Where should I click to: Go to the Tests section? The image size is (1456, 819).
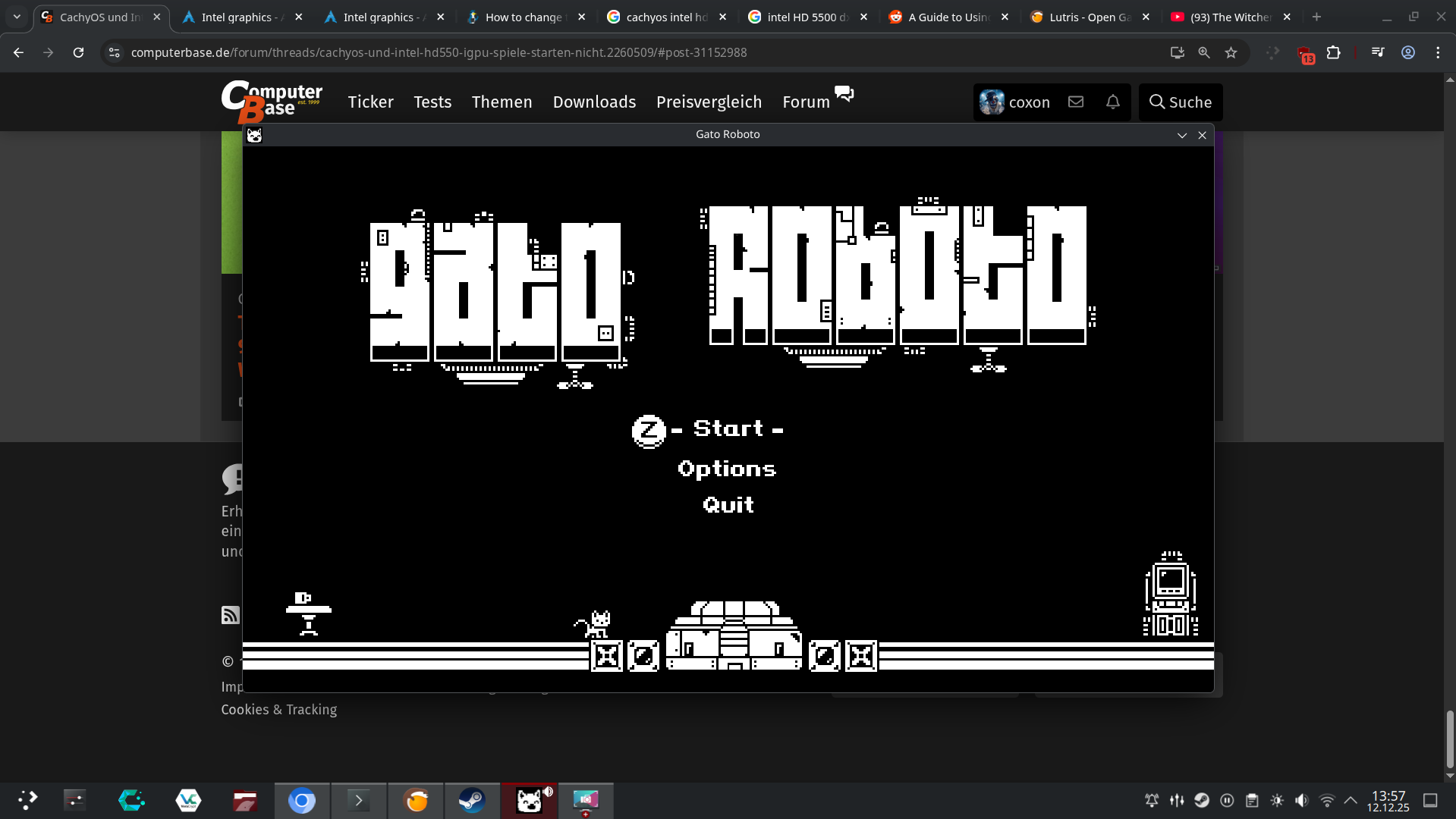432,102
